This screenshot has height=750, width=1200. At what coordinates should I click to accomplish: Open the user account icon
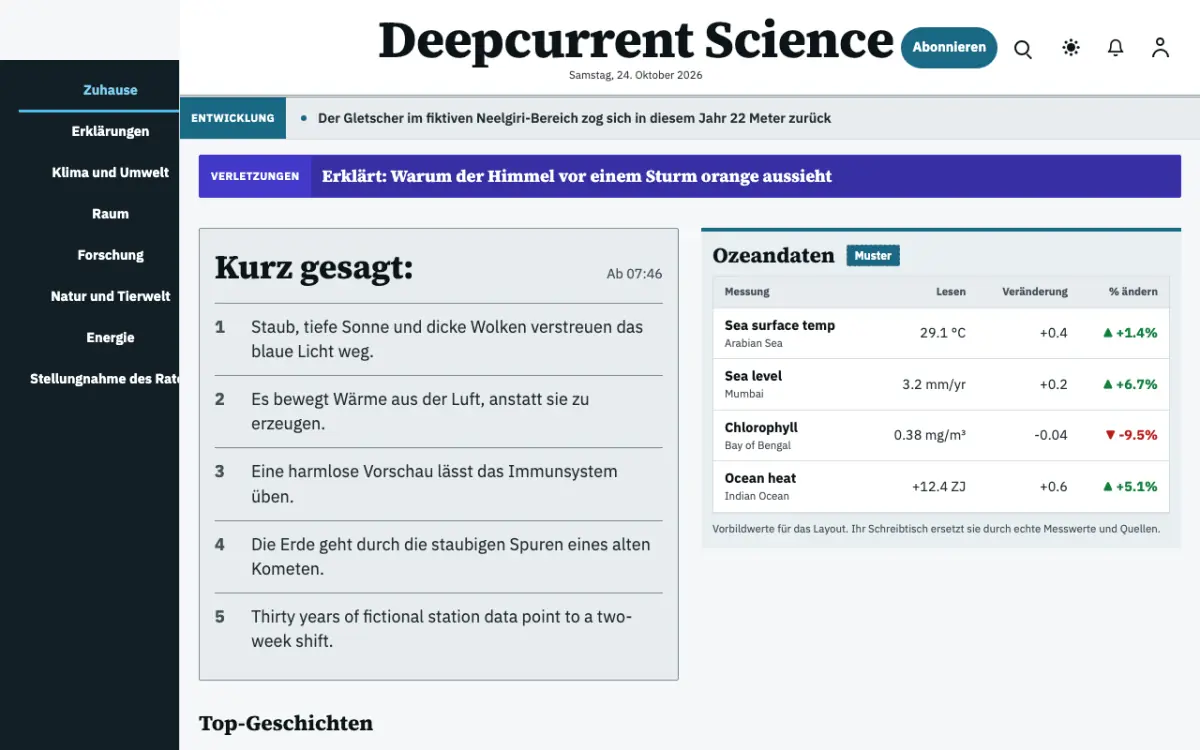[1160, 47]
